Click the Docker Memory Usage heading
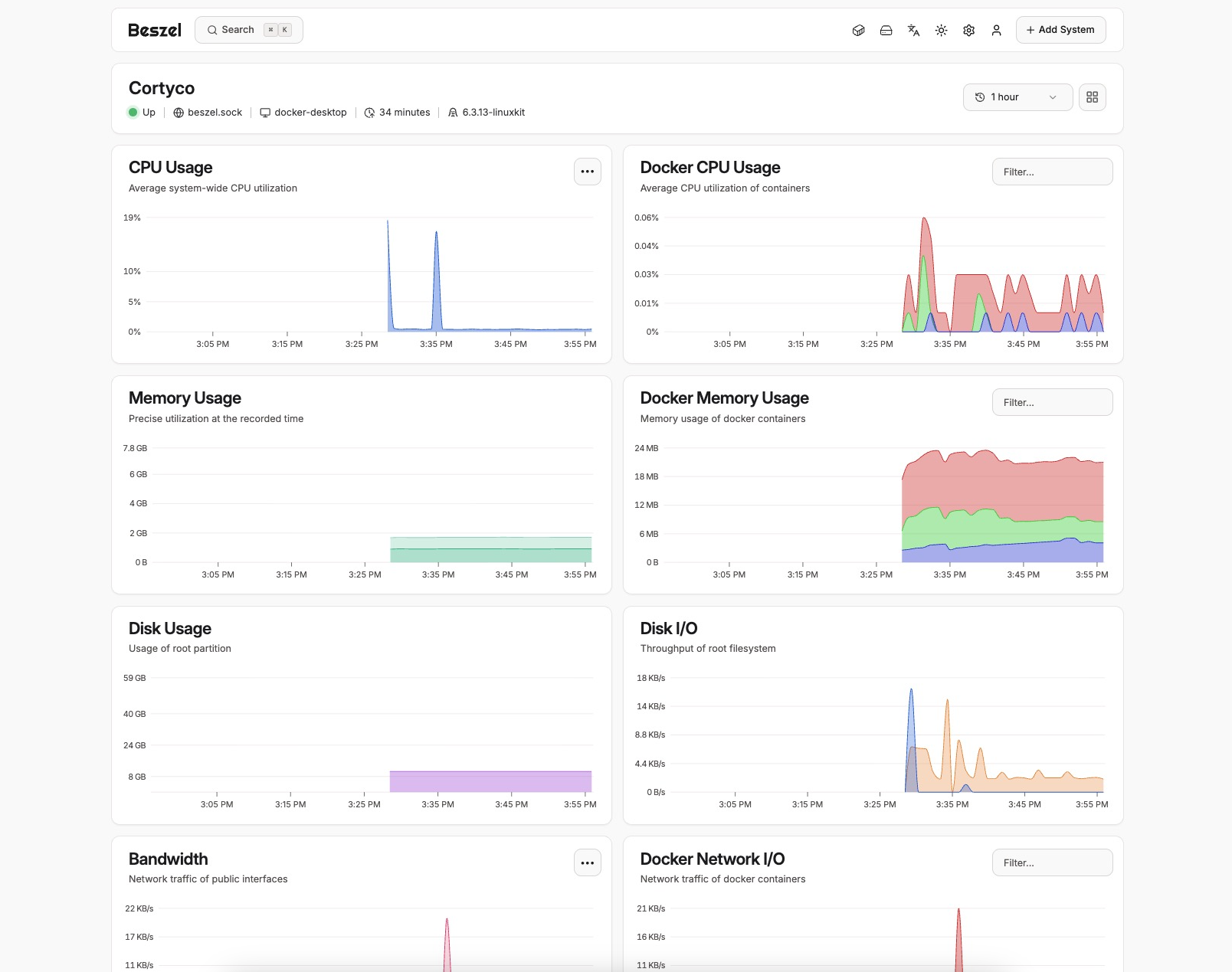 click(x=725, y=398)
